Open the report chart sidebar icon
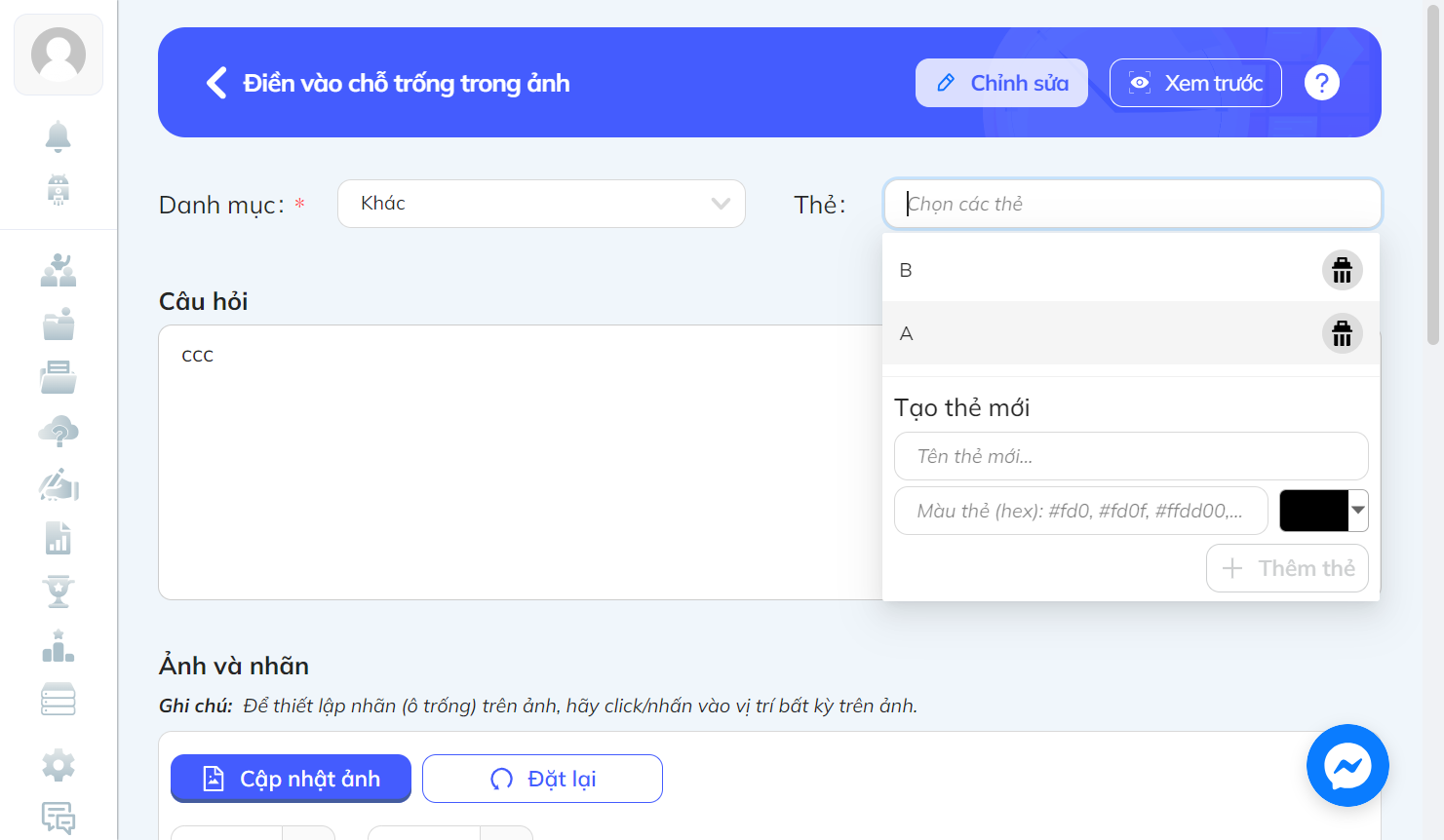This screenshot has height=840, width=1444. [x=59, y=538]
